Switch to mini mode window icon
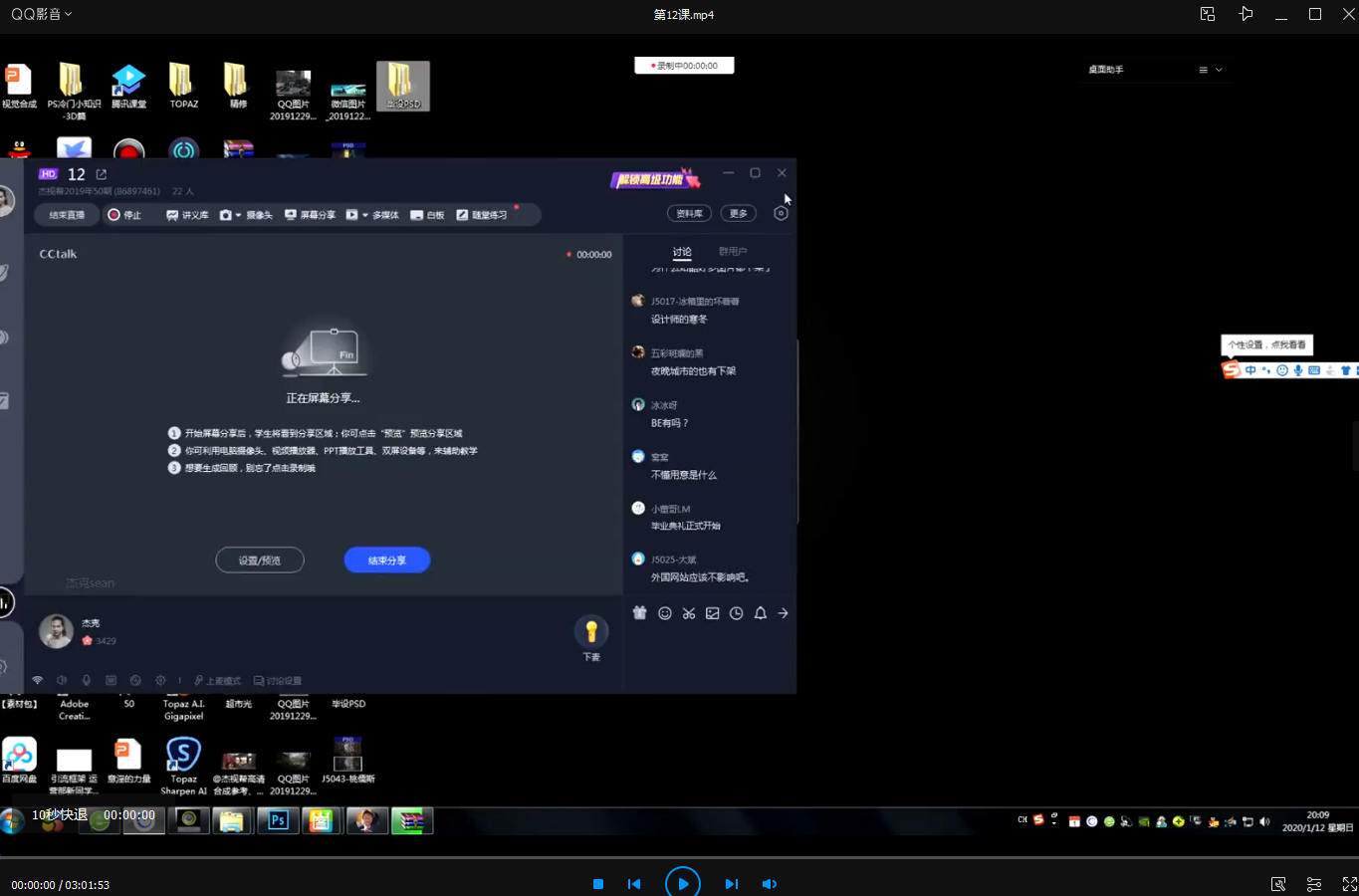 point(1208,14)
